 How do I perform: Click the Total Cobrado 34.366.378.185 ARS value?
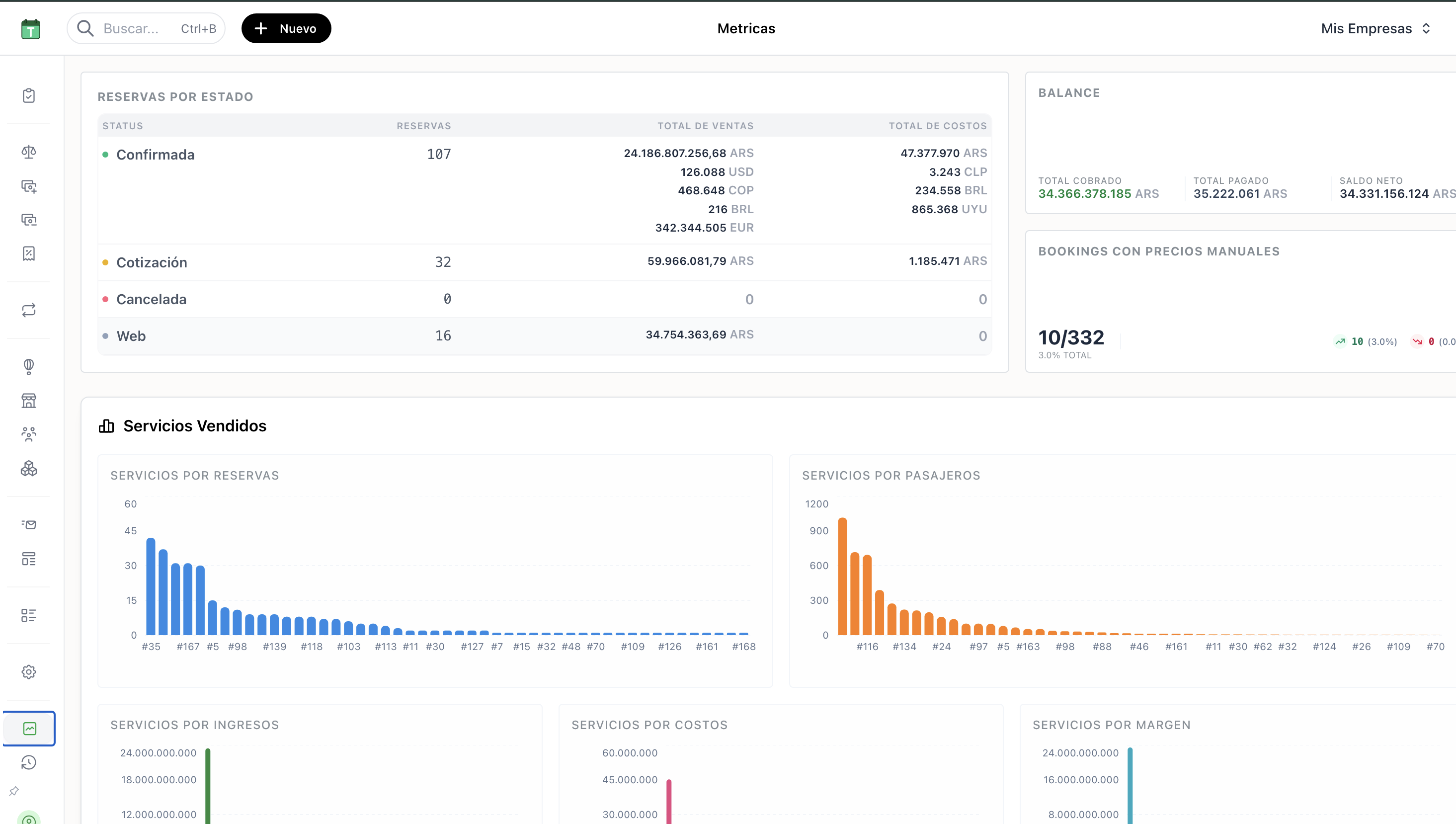[x=1098, y=193]
